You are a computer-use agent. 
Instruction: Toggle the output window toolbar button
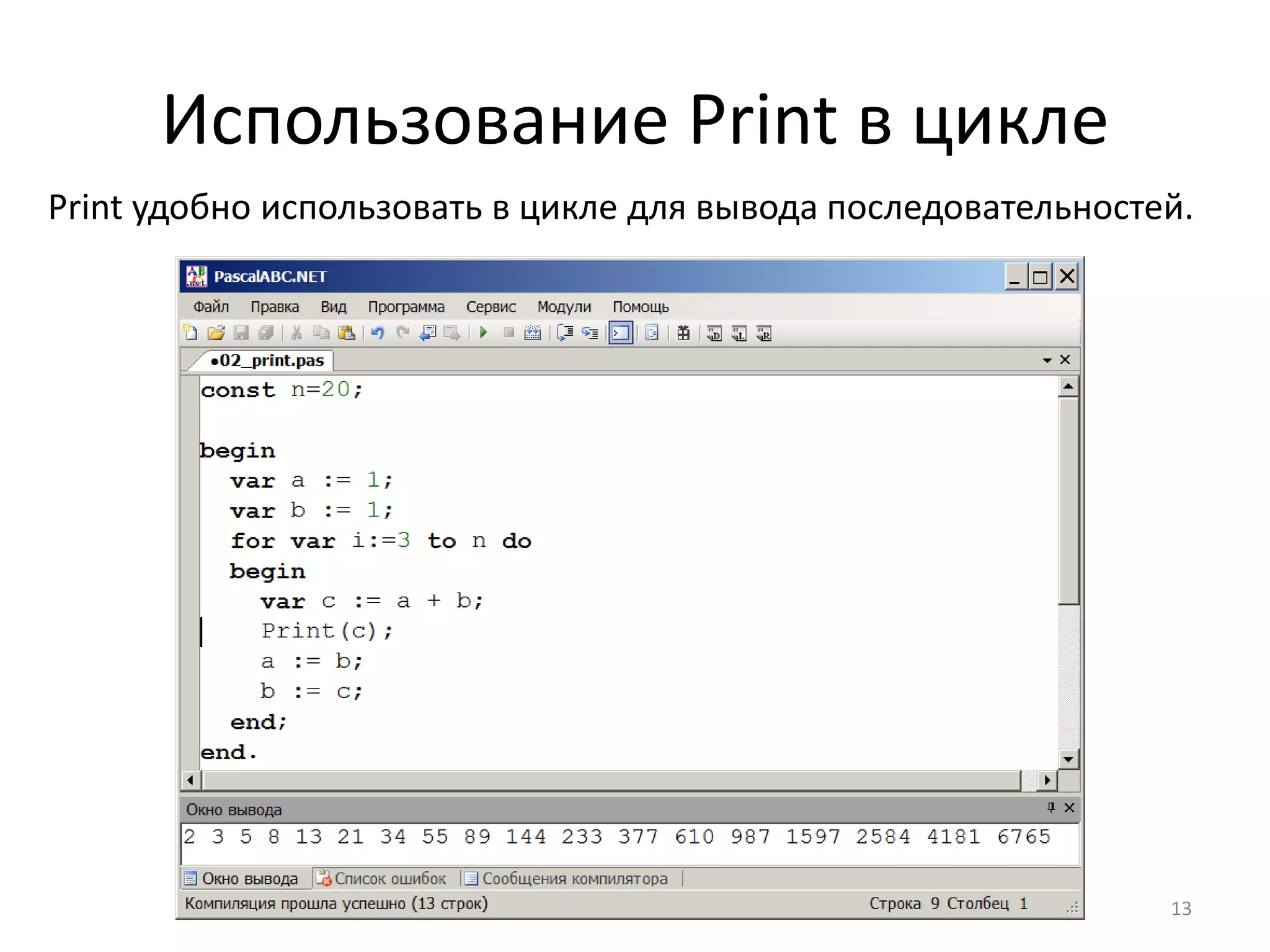(621, 333)
